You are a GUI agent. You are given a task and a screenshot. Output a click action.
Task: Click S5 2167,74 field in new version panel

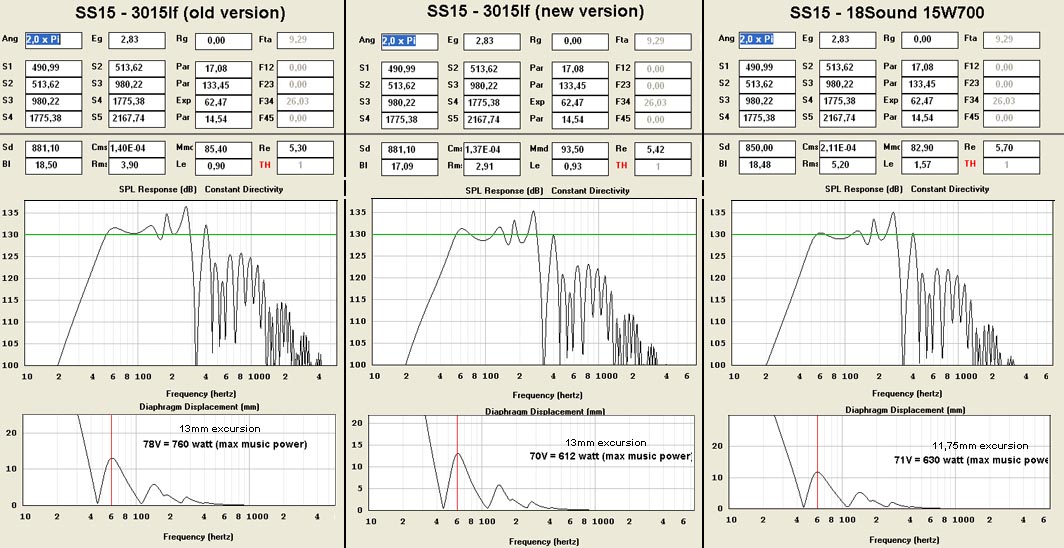[x=492, y=119]
